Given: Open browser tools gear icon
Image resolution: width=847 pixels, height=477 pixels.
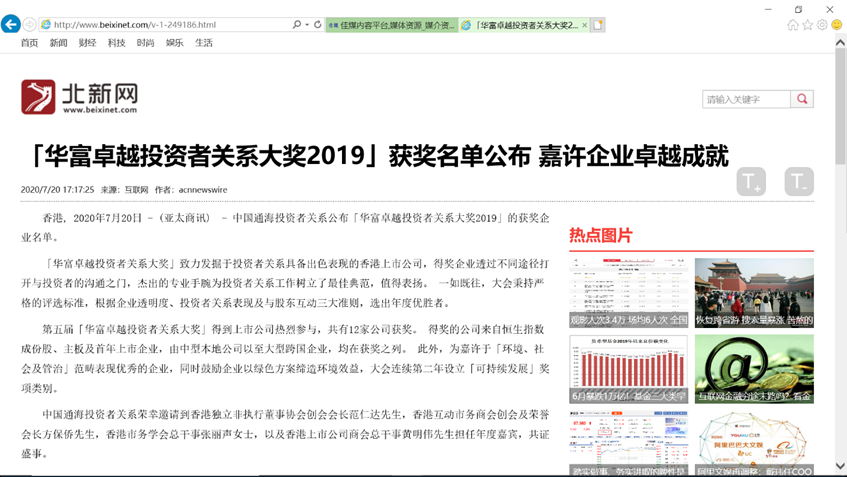Looking at the screenshot, I should click(822, 25).
